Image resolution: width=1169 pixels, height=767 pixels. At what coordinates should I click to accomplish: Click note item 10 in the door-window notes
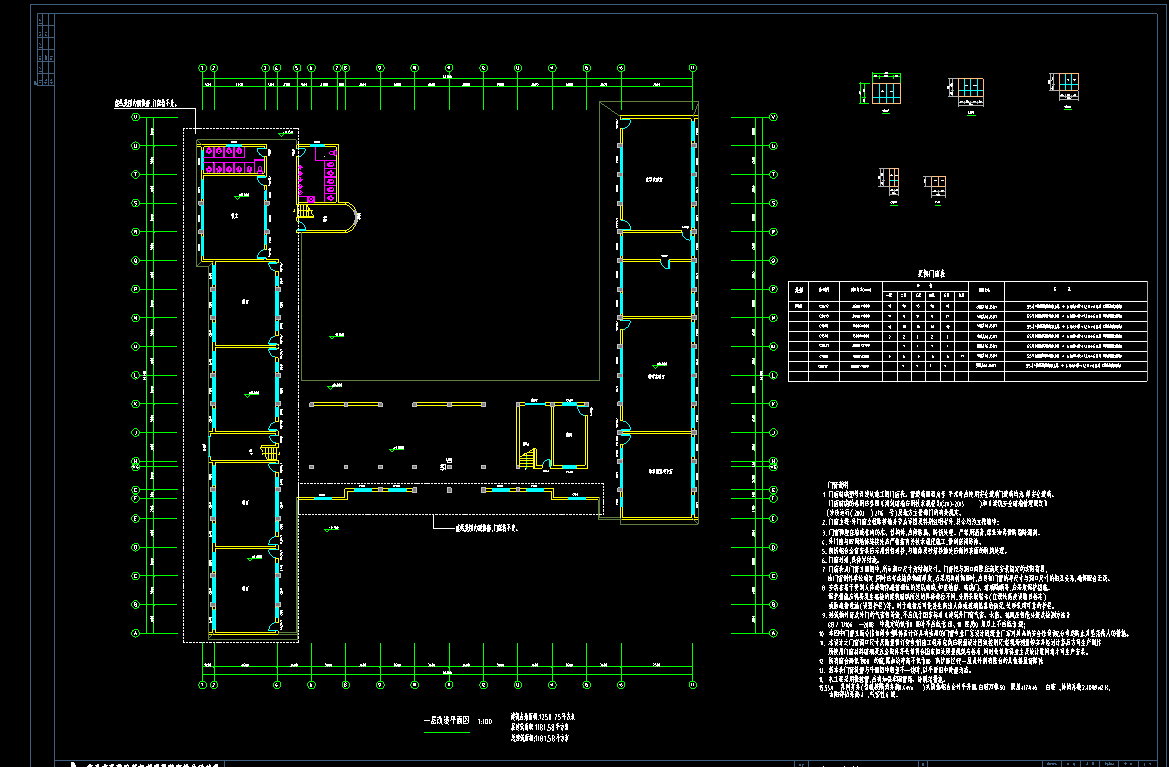point(974,634)
